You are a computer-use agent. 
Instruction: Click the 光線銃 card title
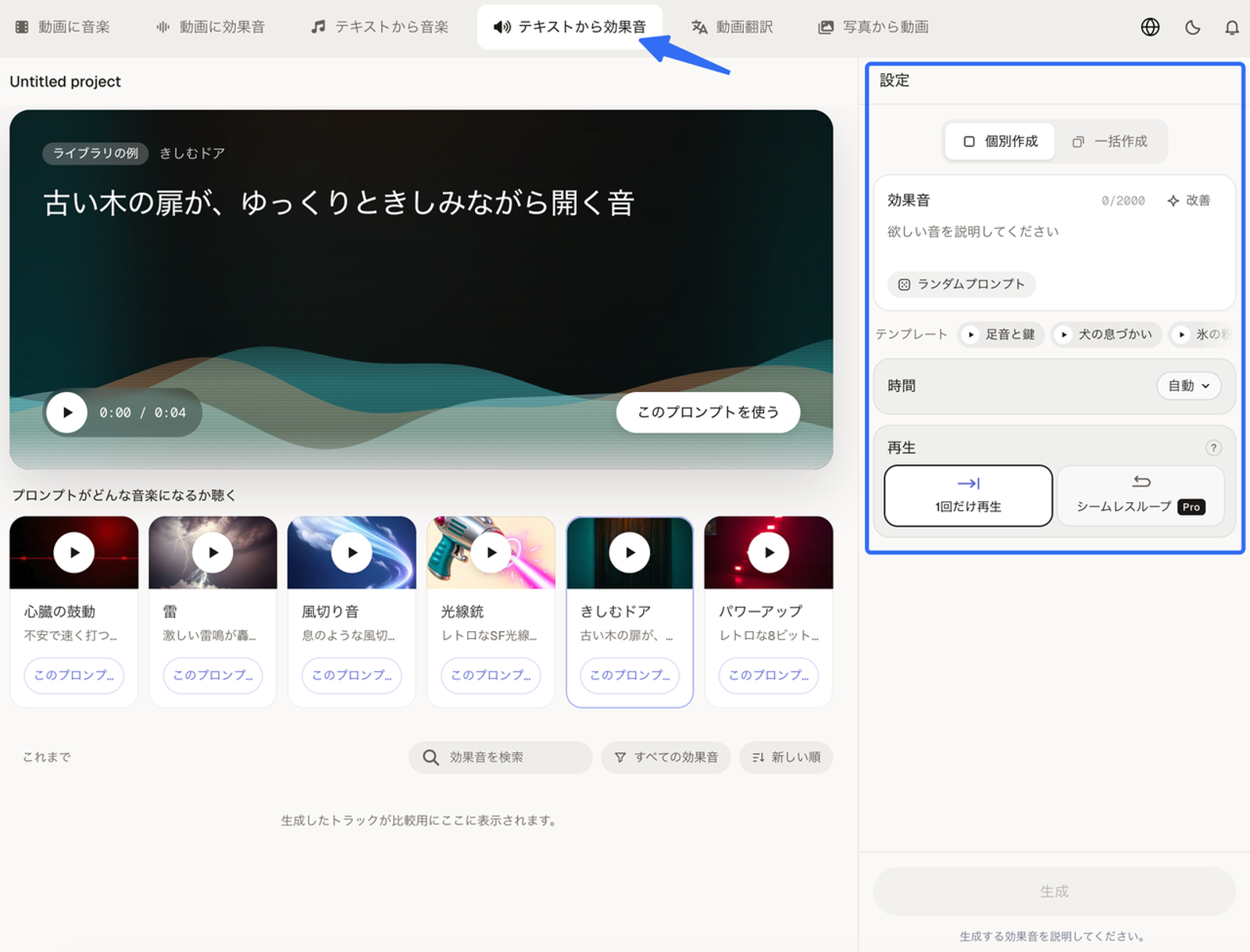coord(462,611)
